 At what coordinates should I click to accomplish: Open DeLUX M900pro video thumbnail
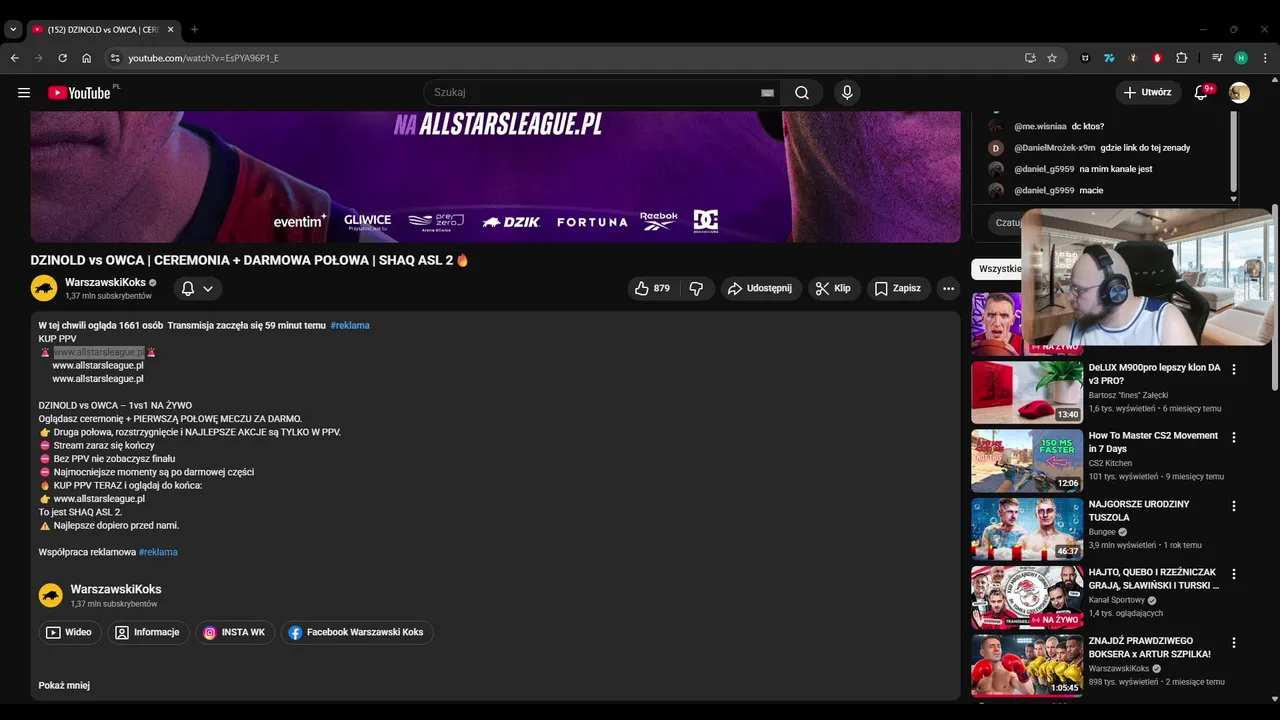(x=1027, y=392)
